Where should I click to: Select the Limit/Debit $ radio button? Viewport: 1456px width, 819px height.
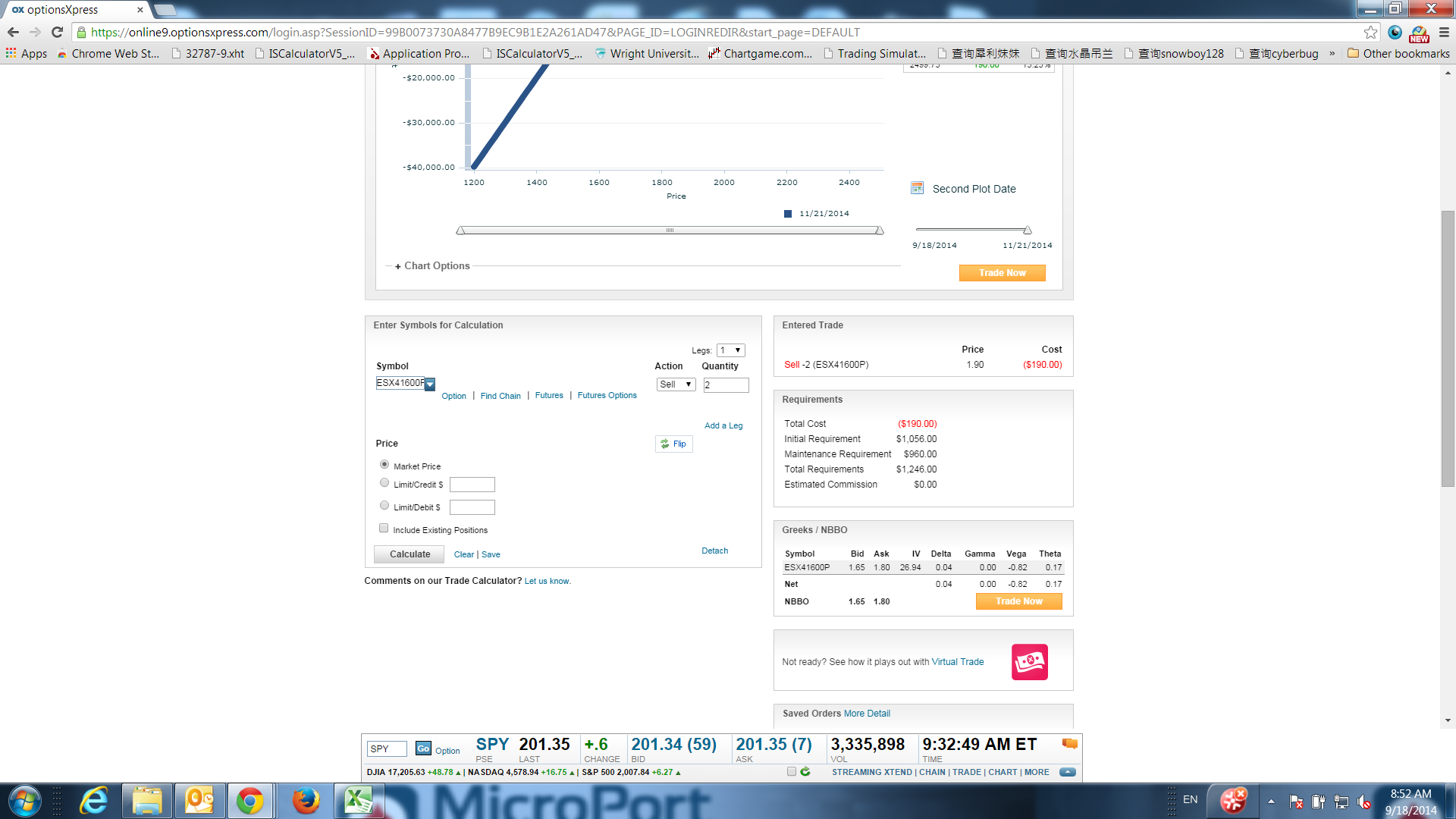tap(384, 506)
